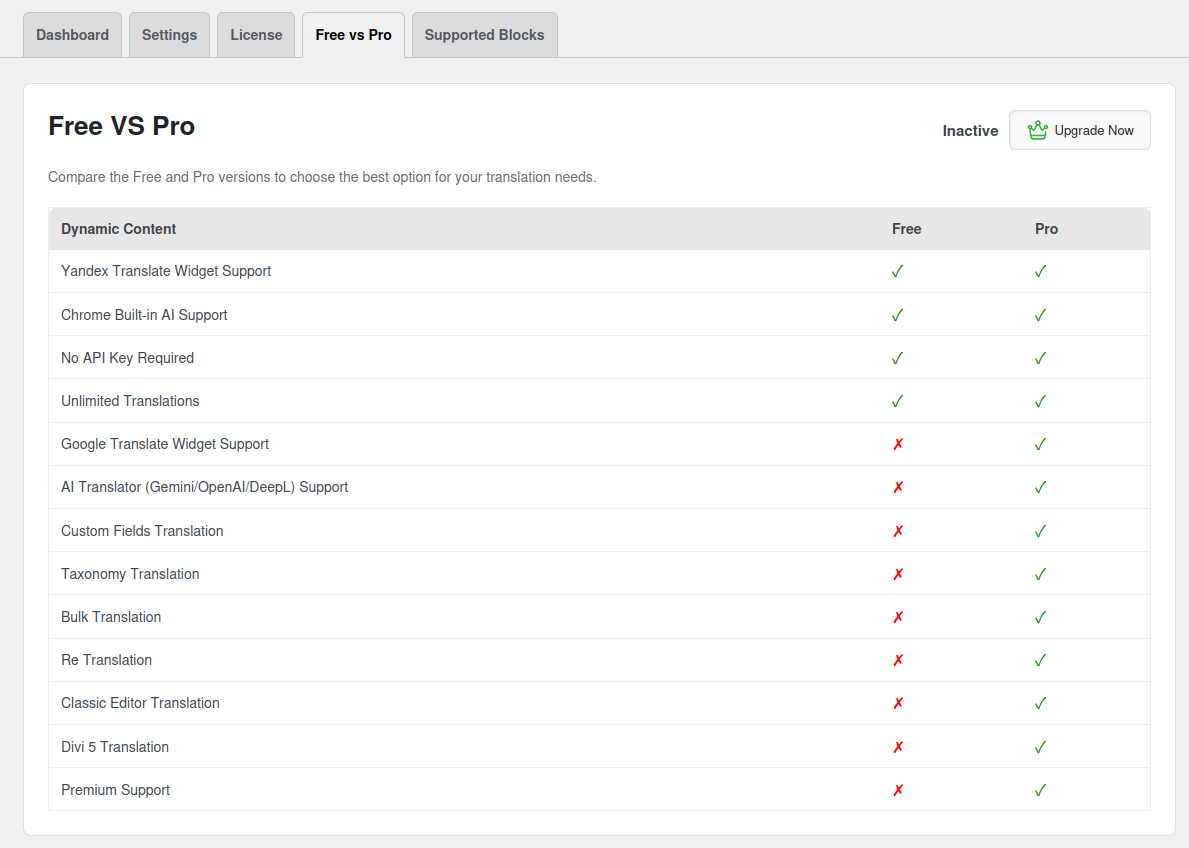Click the Free checkmark for Unlimited Translations

[x=898, y=401]
